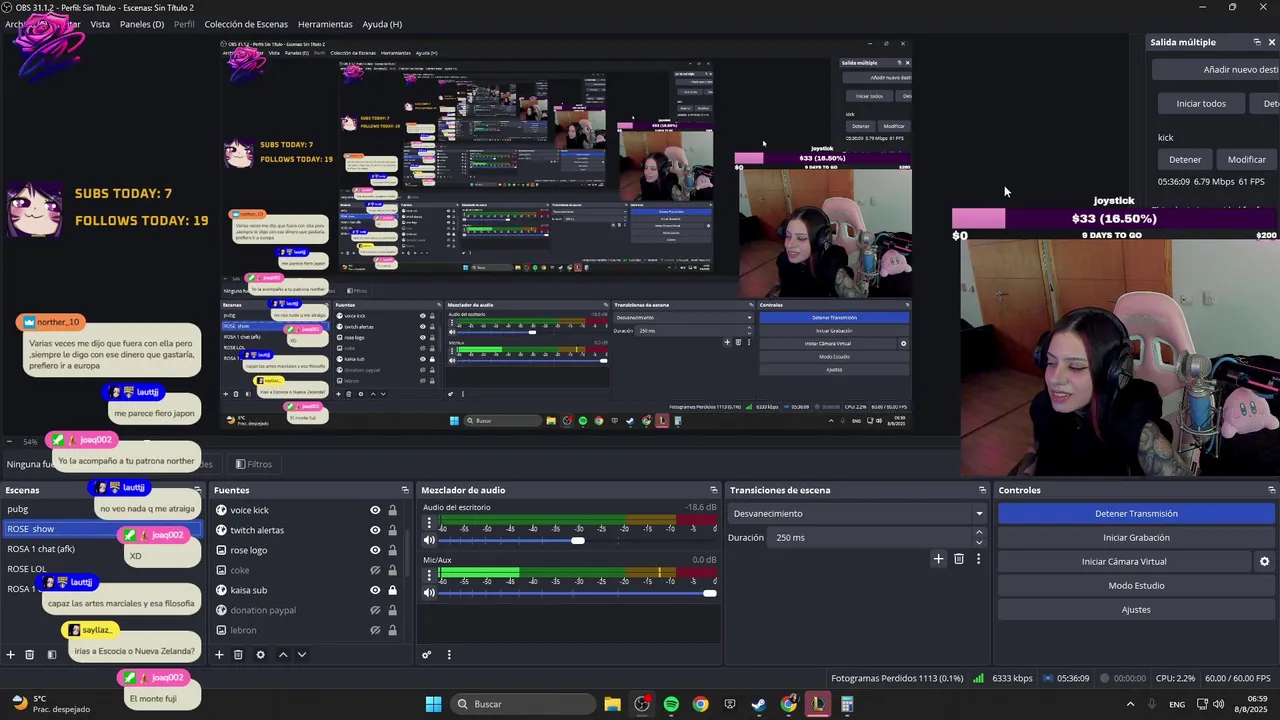Open File Explorer from the taskbar
Image resolution: width=1280 pixels, height=720 pixels.
(612, 704)
